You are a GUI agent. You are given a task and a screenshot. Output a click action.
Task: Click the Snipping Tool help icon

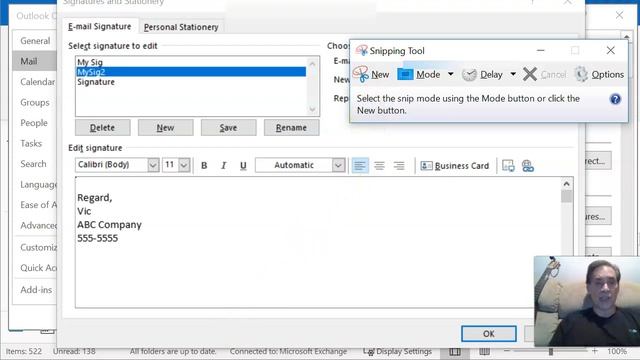(615, 99)
